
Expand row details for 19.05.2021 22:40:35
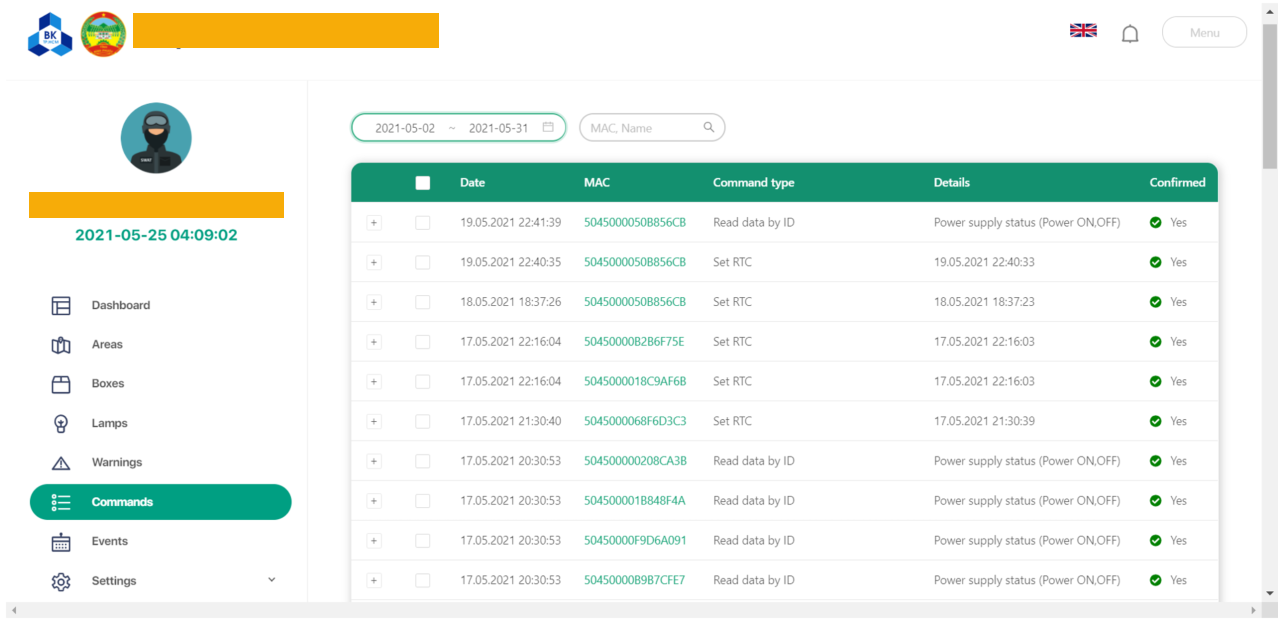374,262
